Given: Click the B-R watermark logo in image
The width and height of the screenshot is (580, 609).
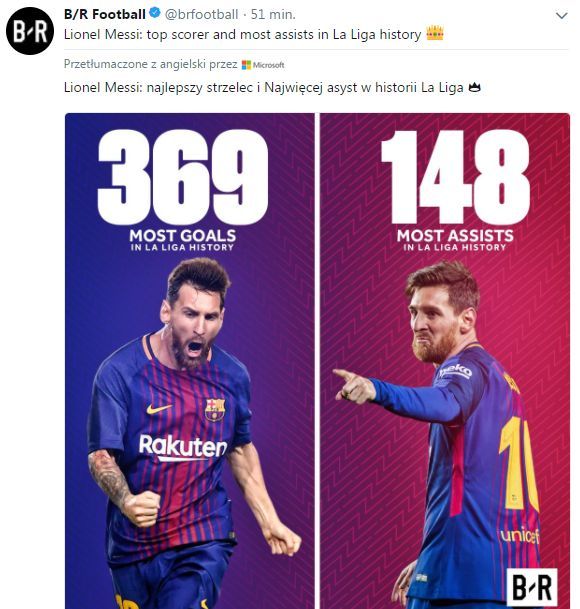Looking at the screenshot, I should (532, 588).
